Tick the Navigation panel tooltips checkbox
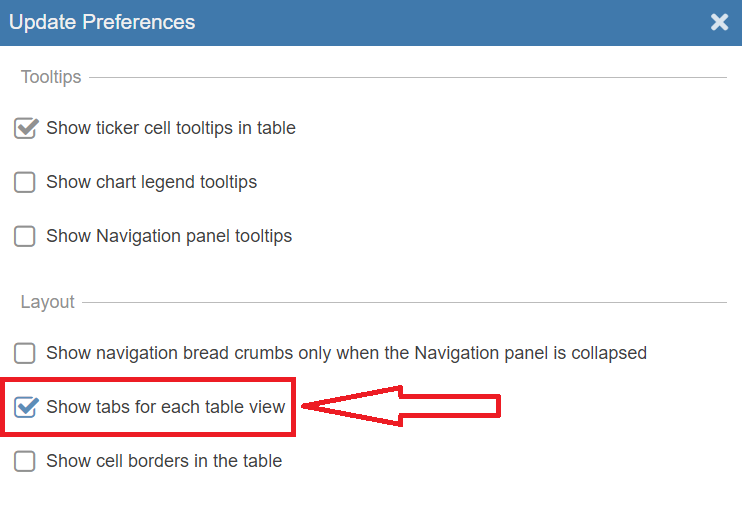The image size is (742, 517). click(25, 236)
